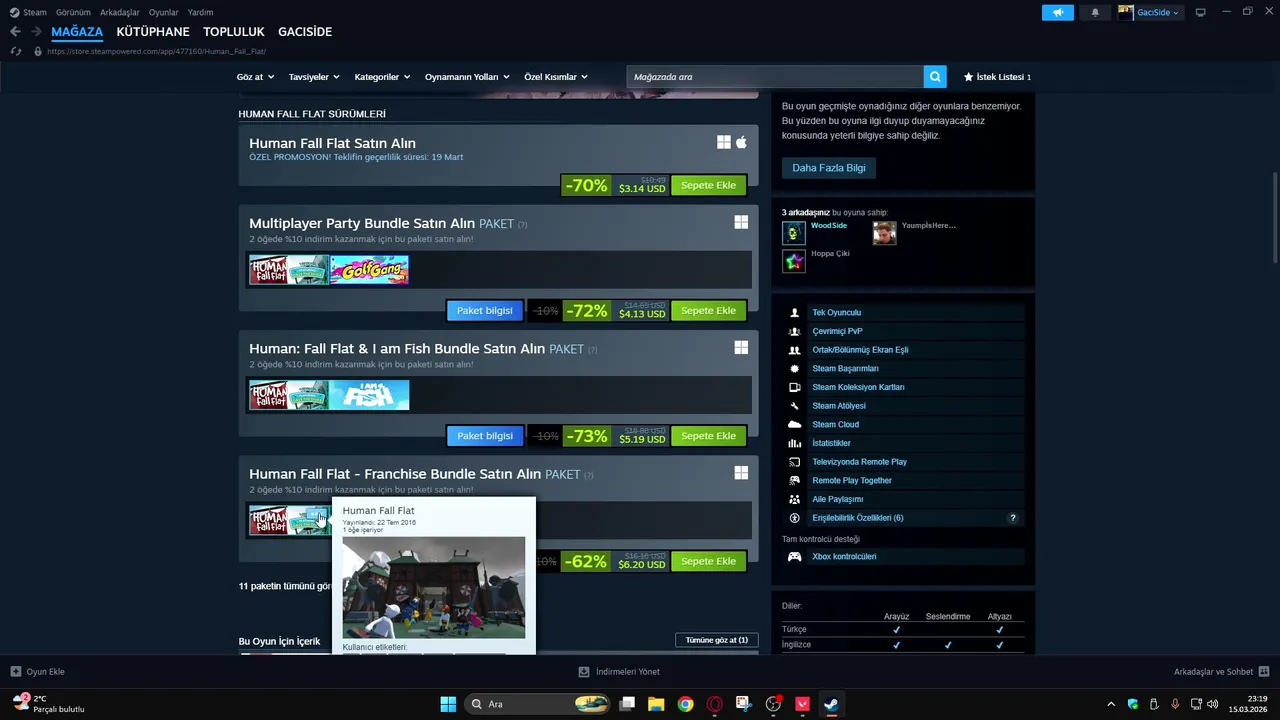Add Multiplayer Party Bundle to cart
Screen dimensions: 1280x720
708,311
